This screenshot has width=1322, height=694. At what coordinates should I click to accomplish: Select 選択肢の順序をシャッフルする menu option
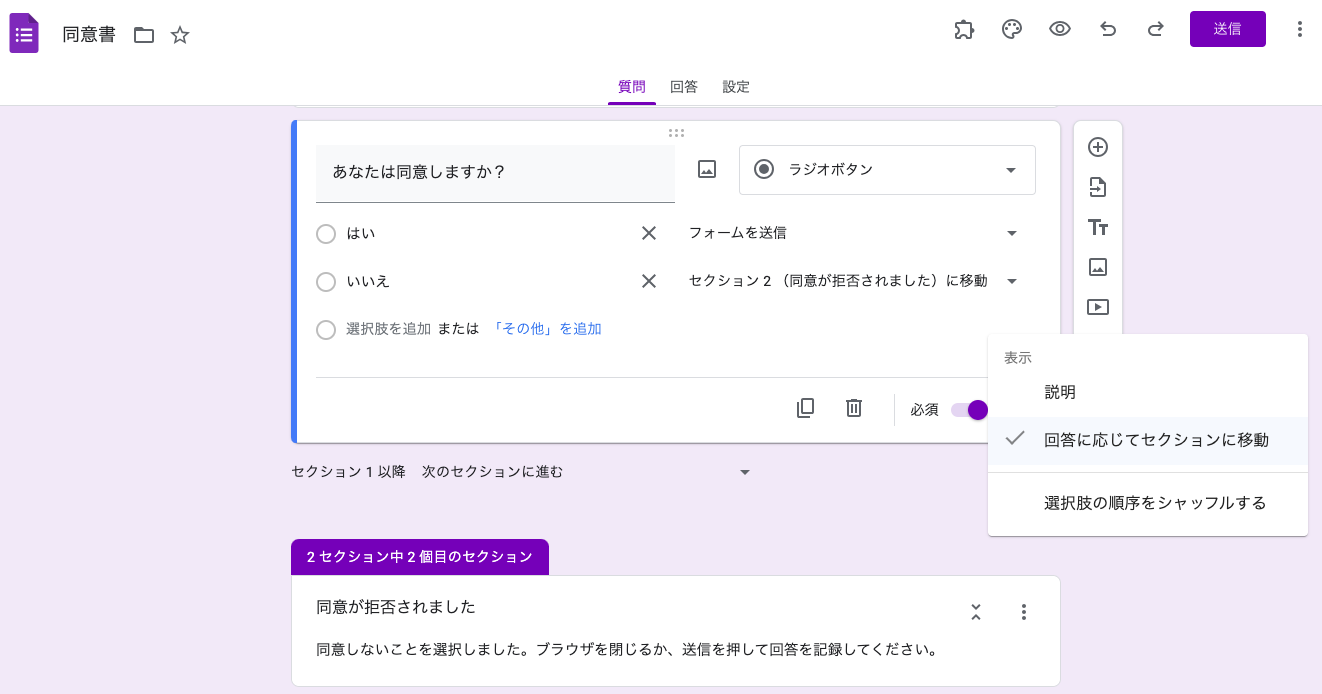click(1155, 503)
